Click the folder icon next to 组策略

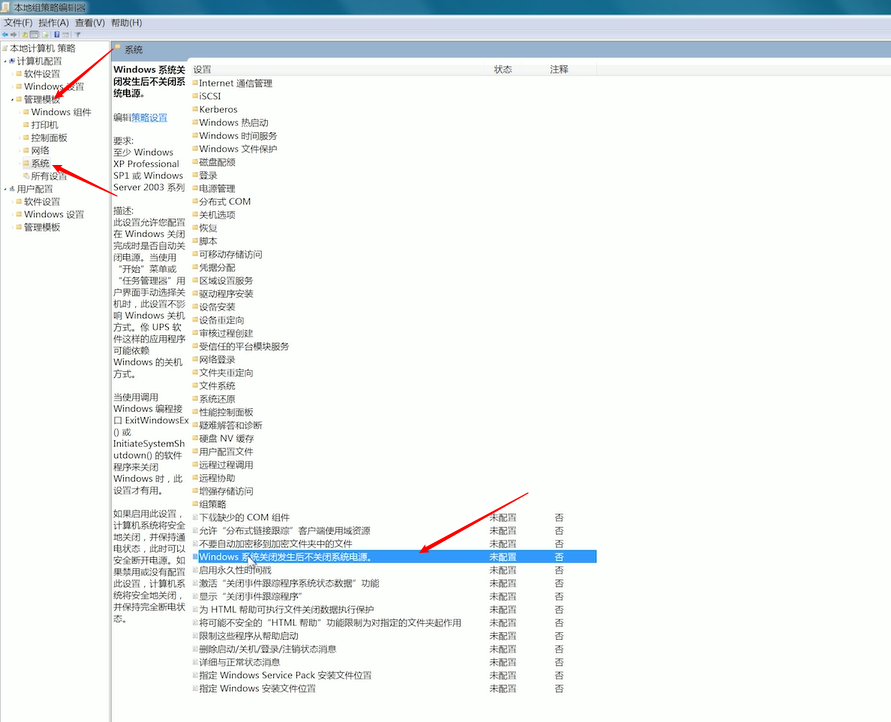tap(195, 504)
